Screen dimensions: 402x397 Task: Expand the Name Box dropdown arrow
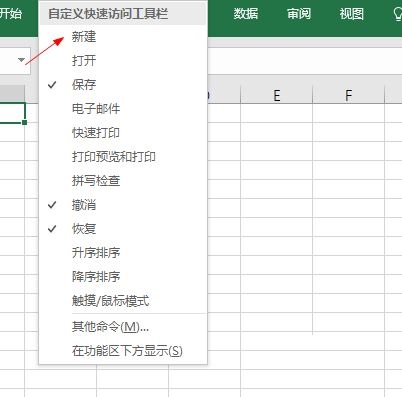(x=21, y=60)
